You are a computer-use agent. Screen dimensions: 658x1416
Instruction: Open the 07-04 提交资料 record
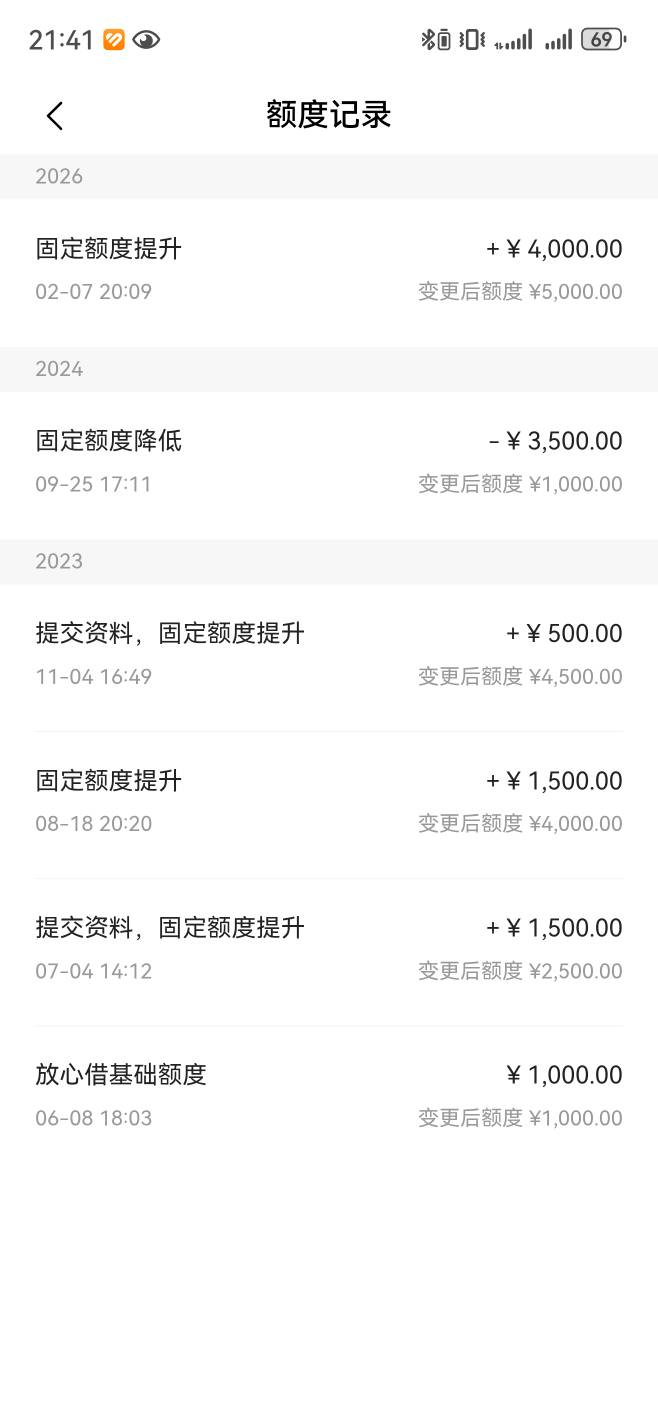click(329, 948)
